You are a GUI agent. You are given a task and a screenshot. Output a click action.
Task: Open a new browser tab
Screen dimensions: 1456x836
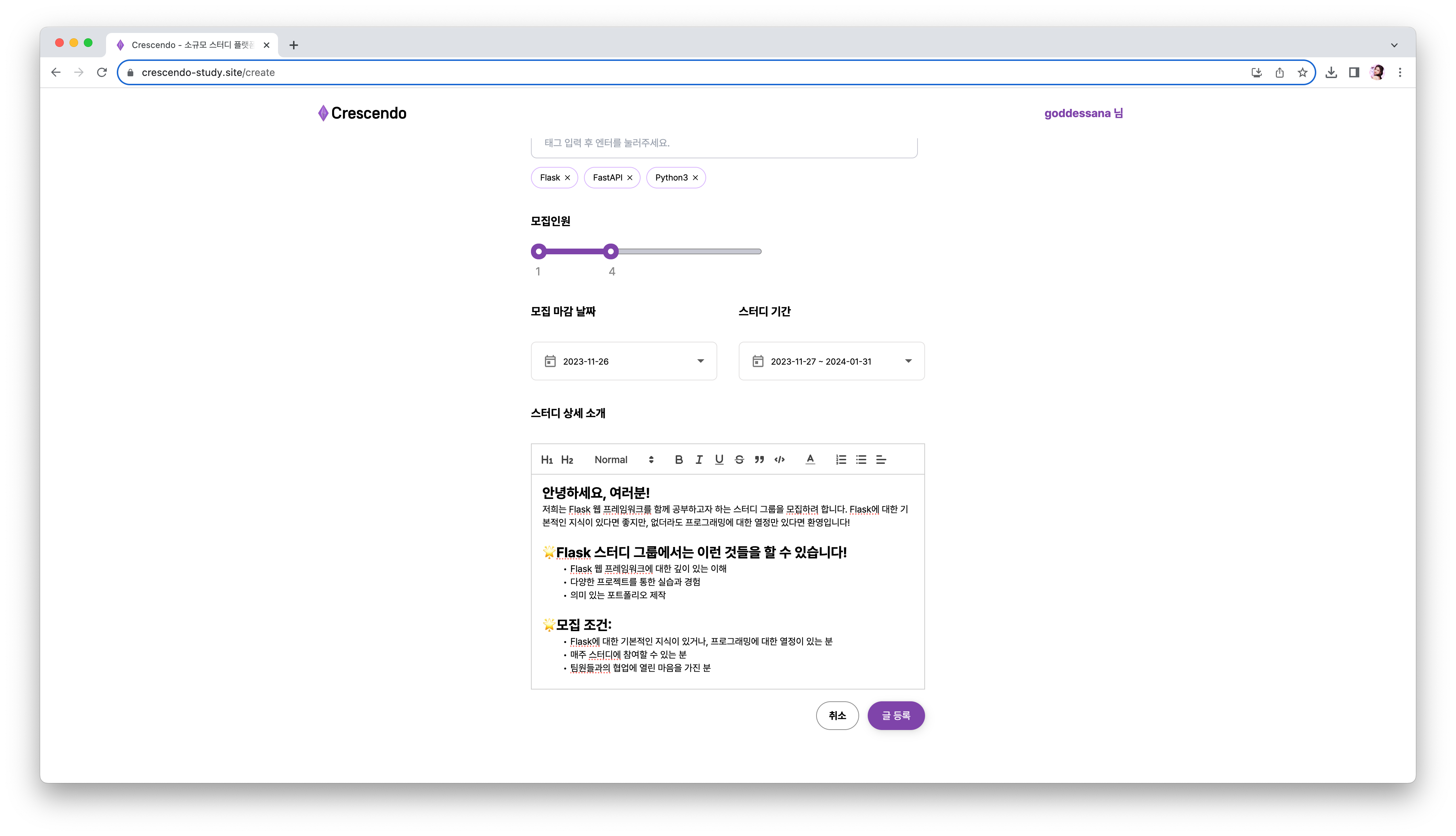(x=293, y=45)
